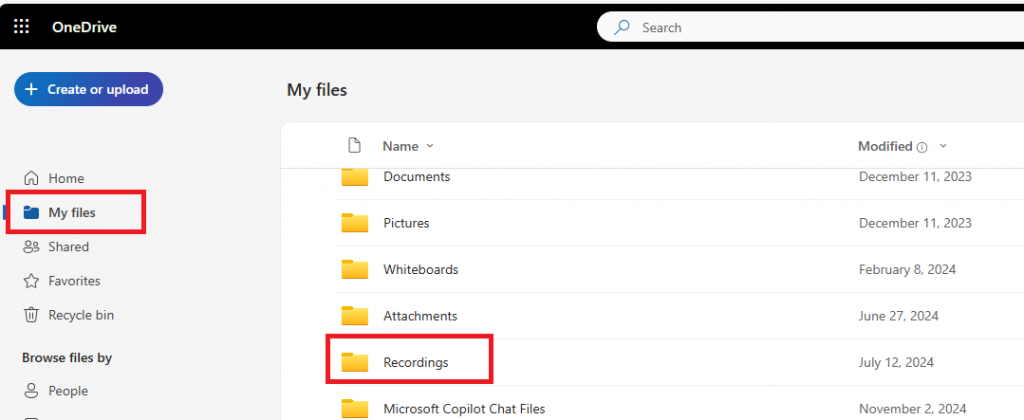The height and width of the screenshot is (420, 1024).
Task: Open the Whiteboards folder
Action: [420, 269]
